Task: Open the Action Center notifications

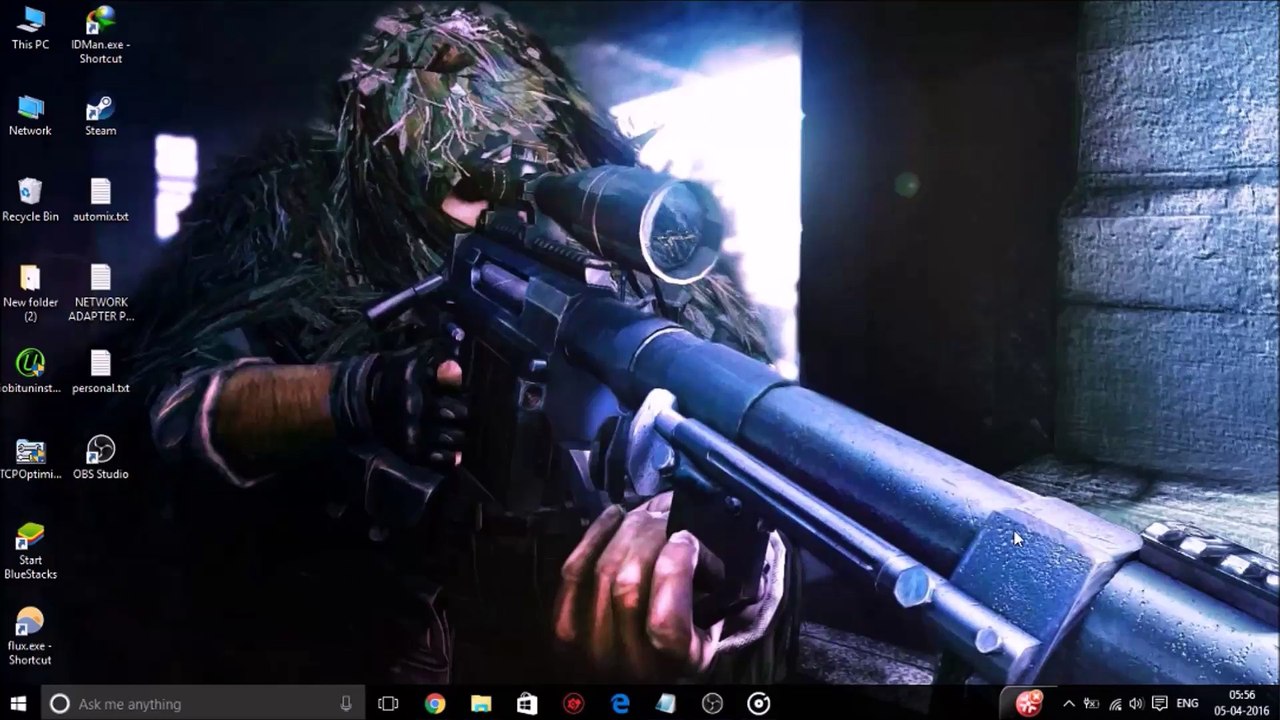Action: 1160,704
